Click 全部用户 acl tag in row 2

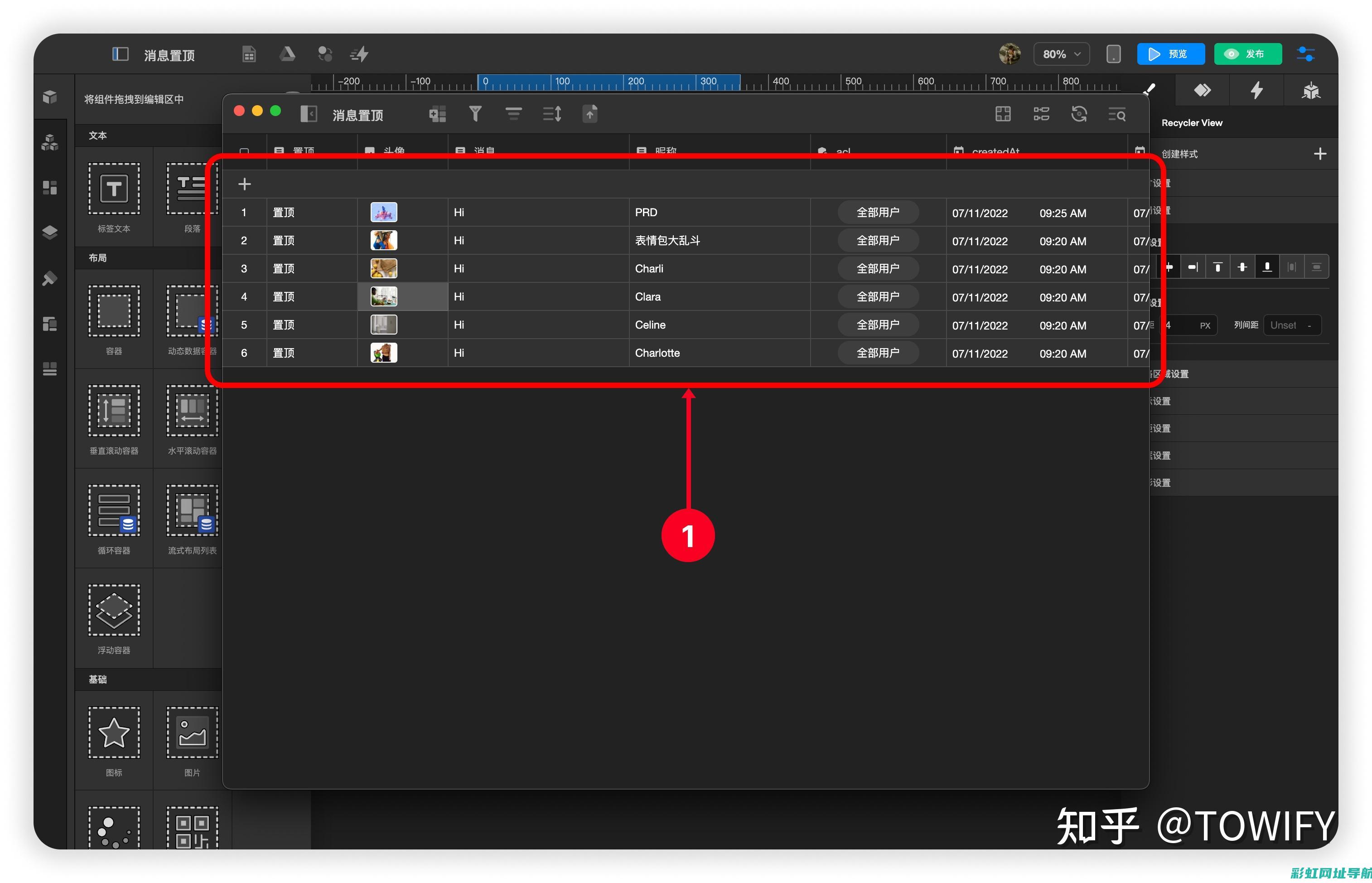coord(878,240)
